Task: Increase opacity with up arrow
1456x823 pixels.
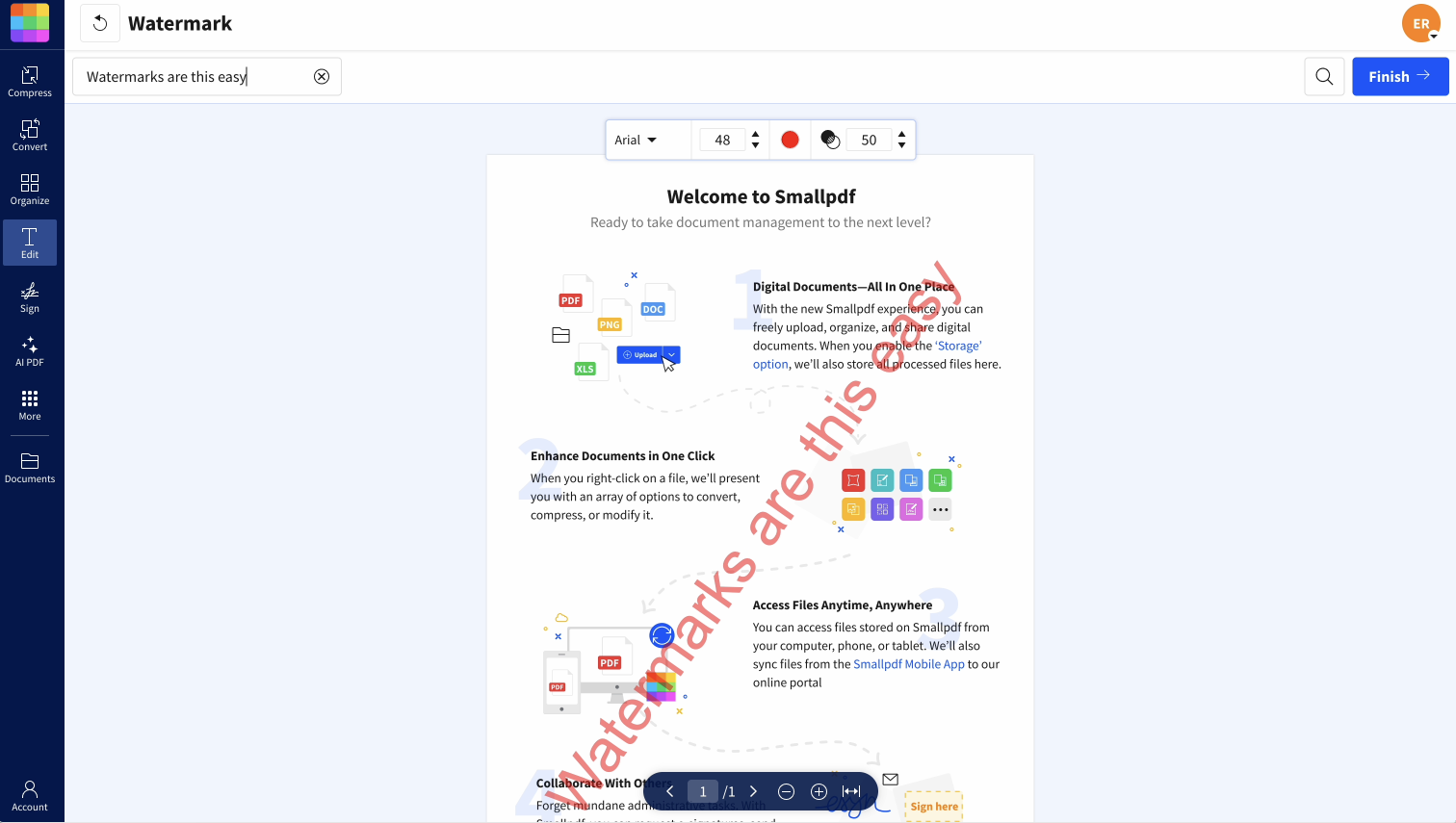Action: [902, 134]
